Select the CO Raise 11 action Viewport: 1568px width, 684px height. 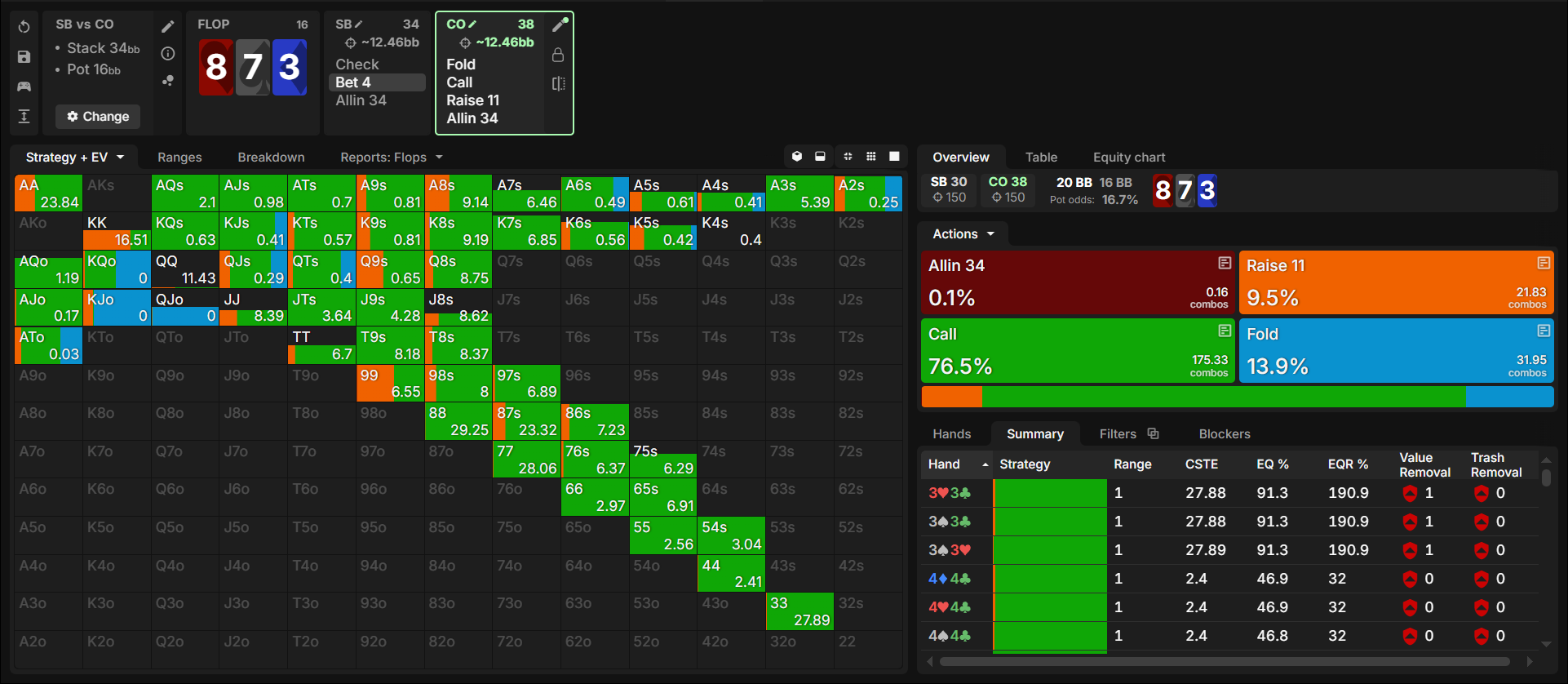click(472, 100)
